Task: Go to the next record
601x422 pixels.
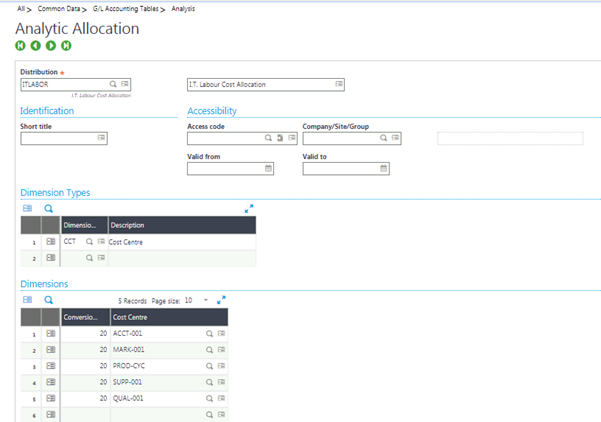Action: [x=51, y=46]
